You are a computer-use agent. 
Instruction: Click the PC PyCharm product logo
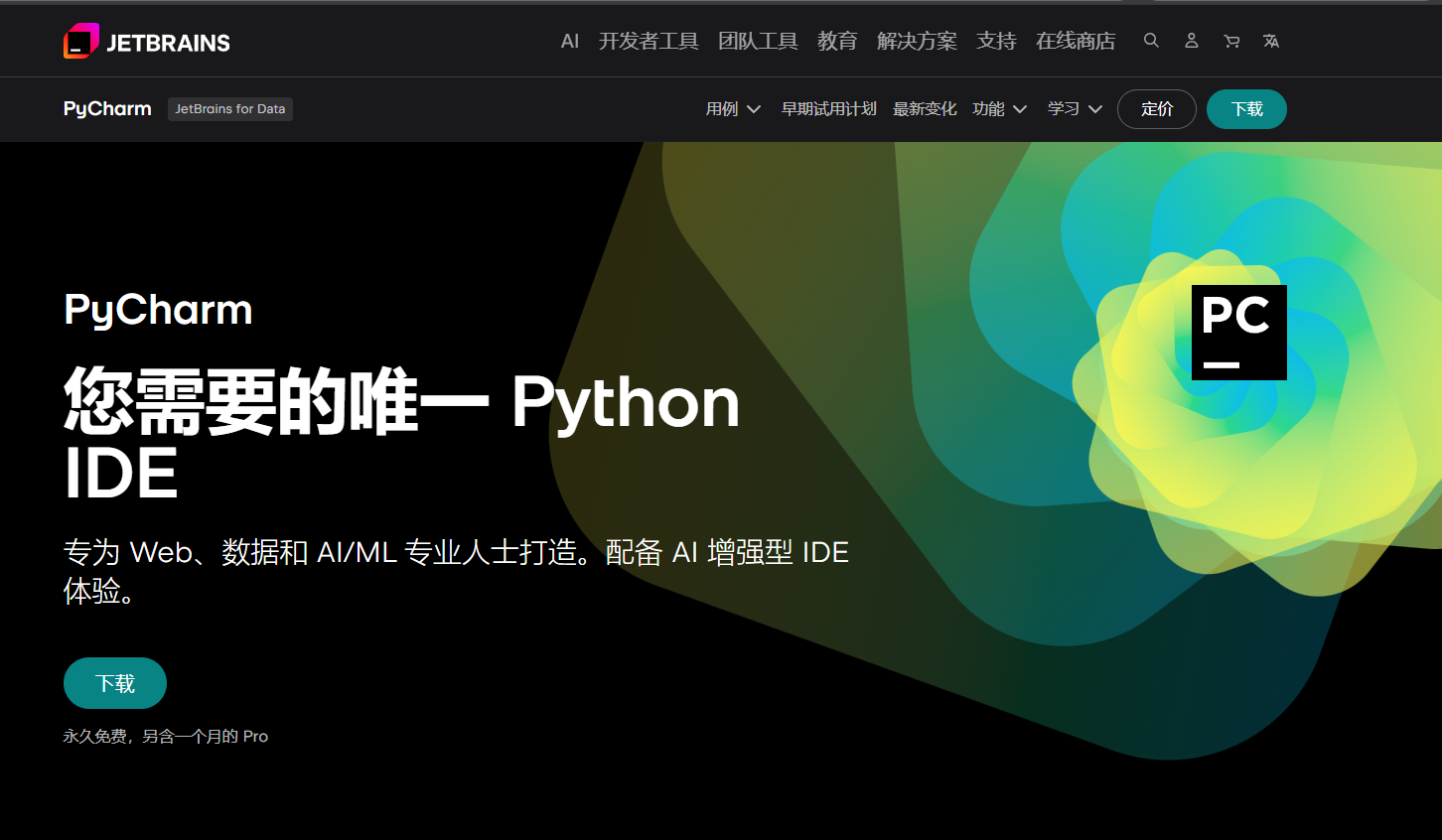point(1239,333)
